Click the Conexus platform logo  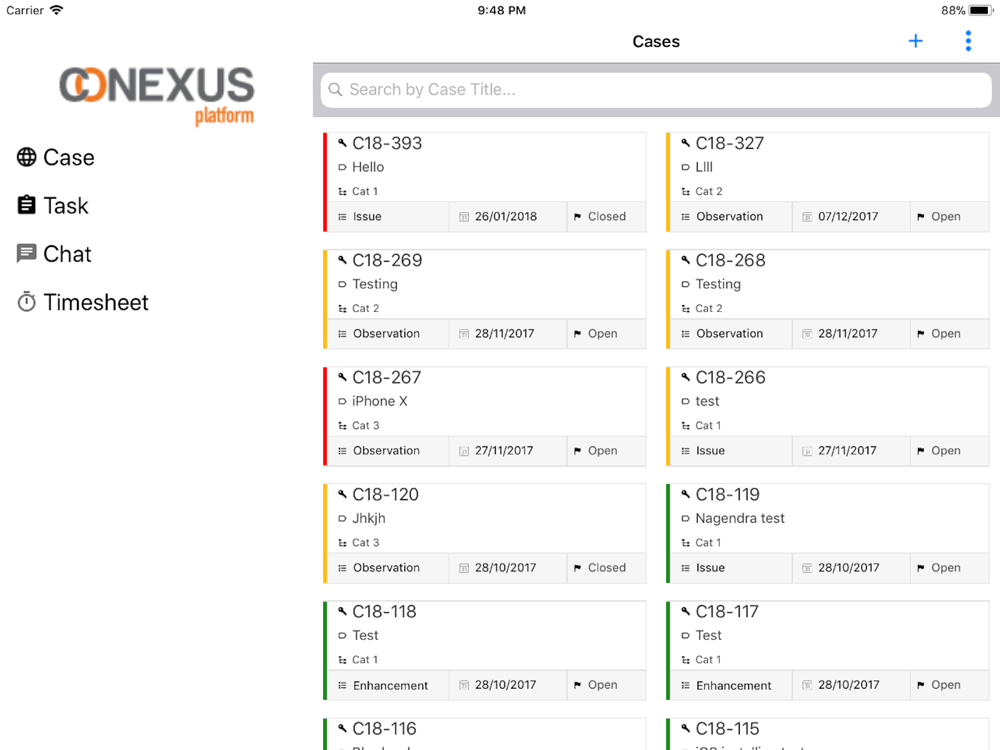157,95
